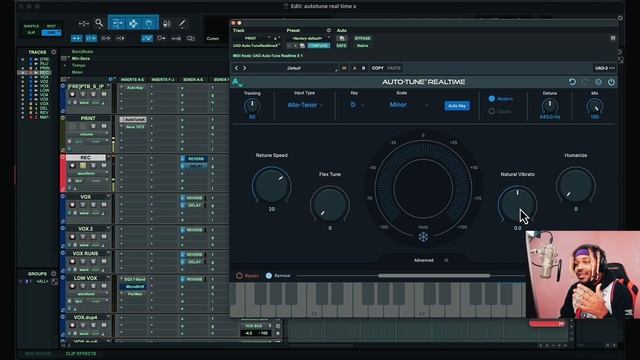The height and width of the screenshot is (360, 640).
Task: Click the PASTE button
Action: click(x=394, y=68)
